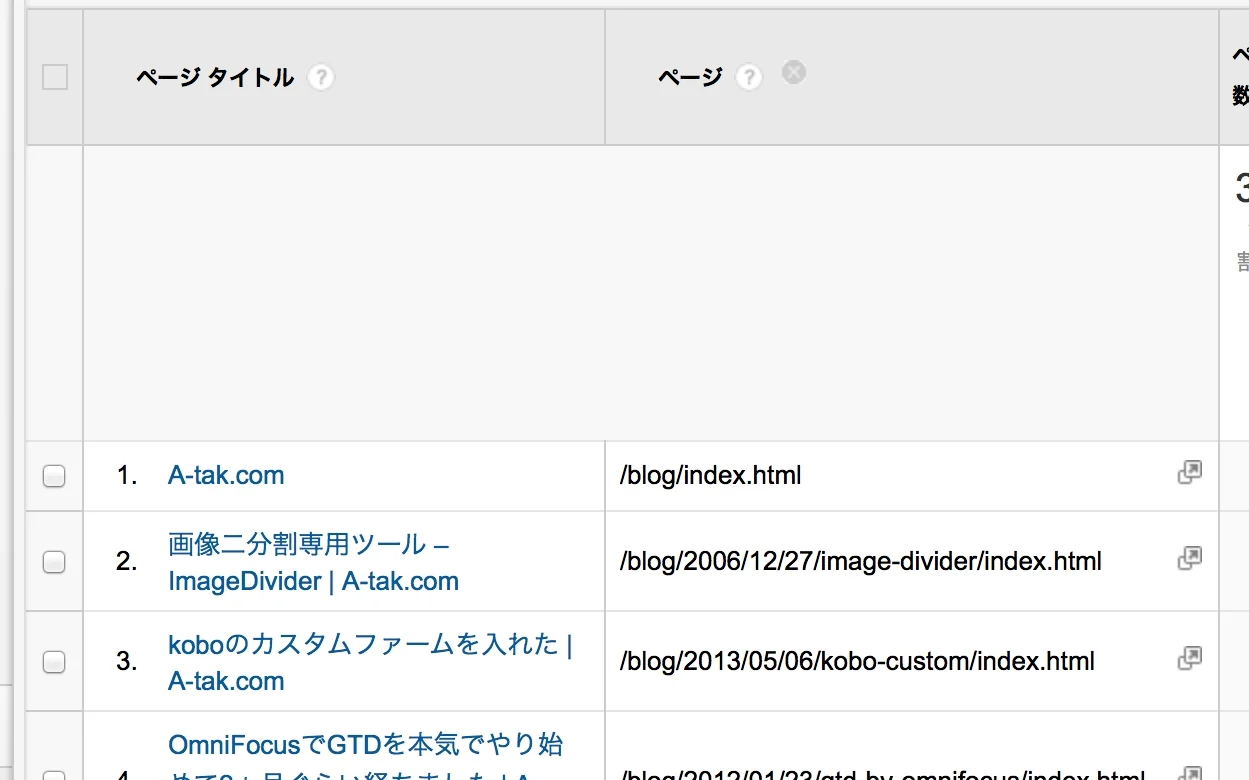Viewport: 1249px width, 780px height.
Task: Open the A-tak.com page title link
Action: click(x=226, y=475)
